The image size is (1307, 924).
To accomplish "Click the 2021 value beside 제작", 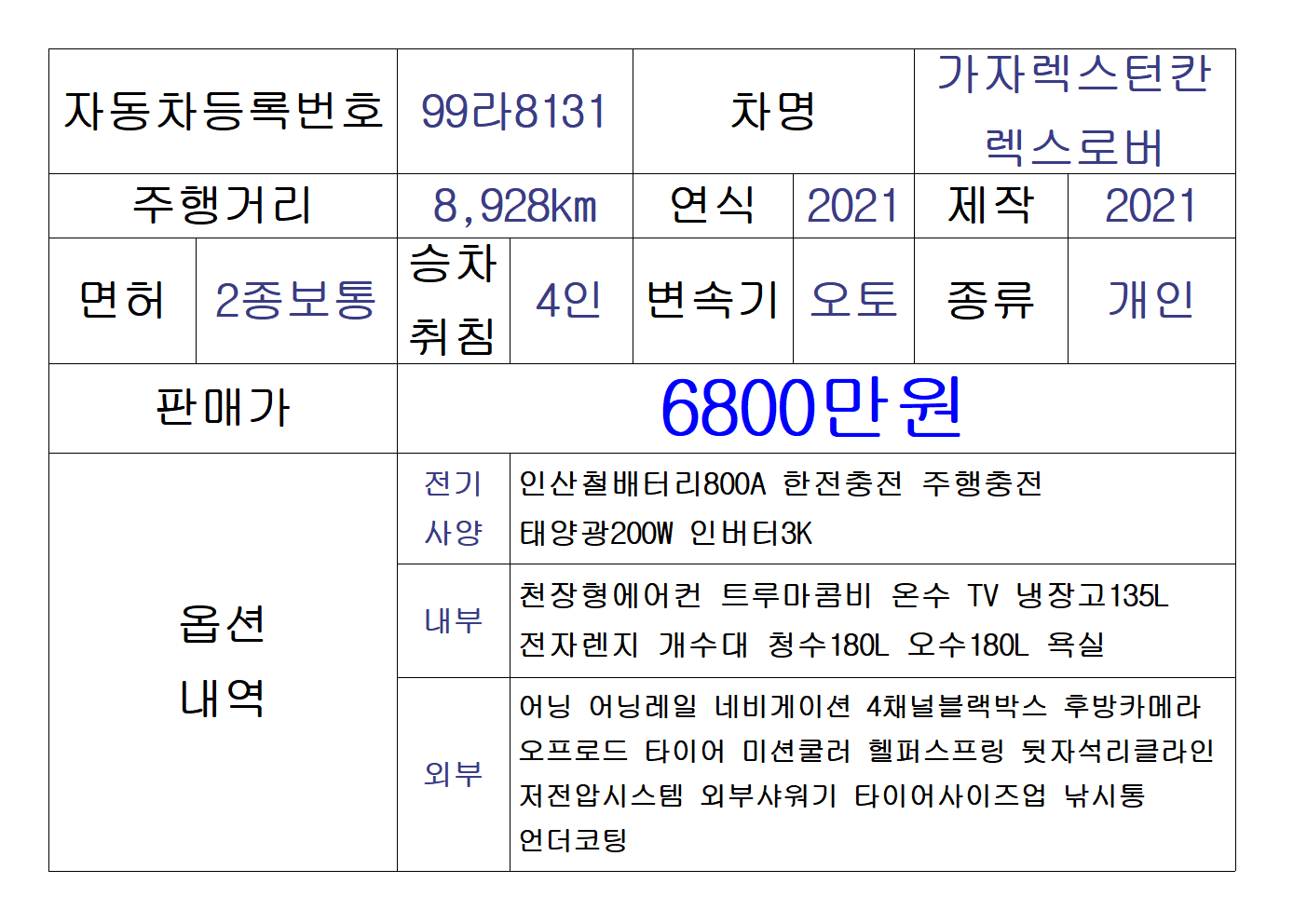I will click(x=1150, y=206).
